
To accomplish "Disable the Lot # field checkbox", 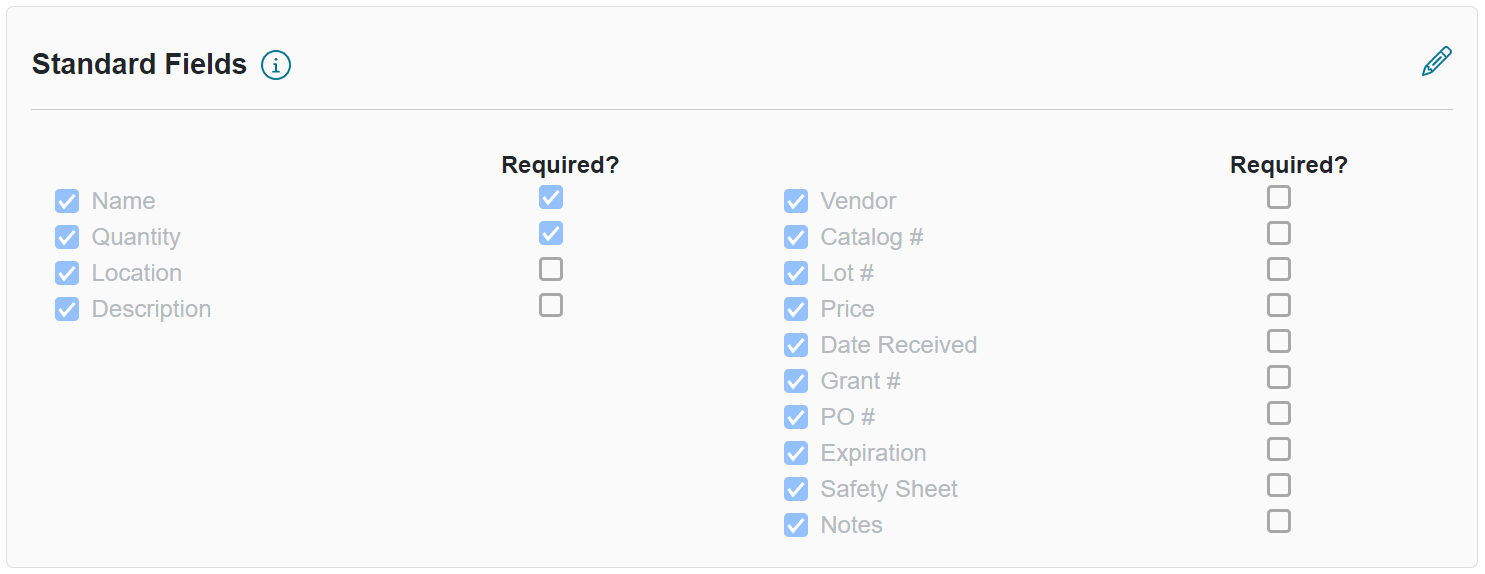I will (796, 273).
